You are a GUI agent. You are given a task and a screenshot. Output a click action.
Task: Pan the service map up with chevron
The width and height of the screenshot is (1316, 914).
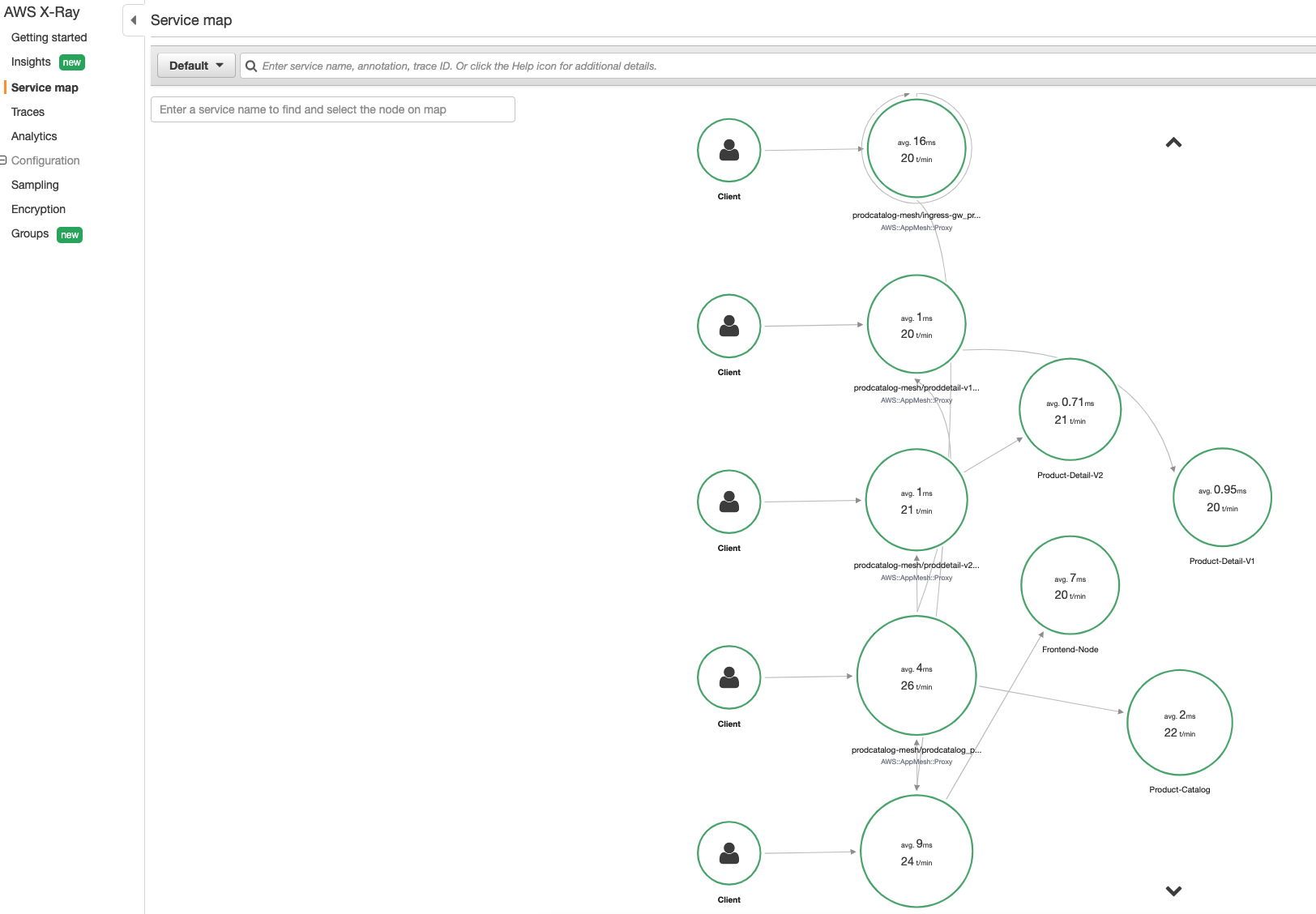click(1173, 143)
